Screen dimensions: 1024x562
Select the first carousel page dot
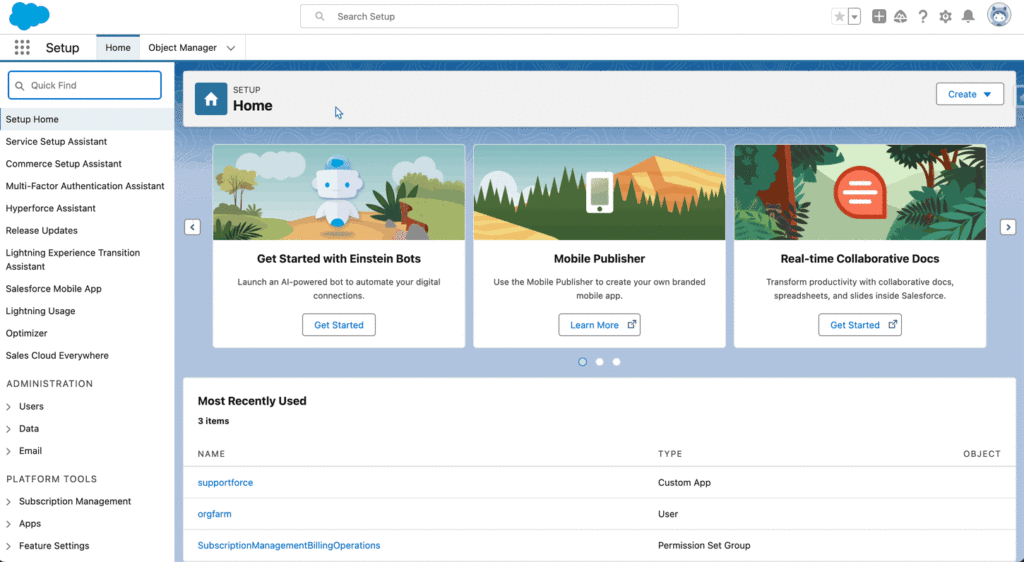click(583, 362)
